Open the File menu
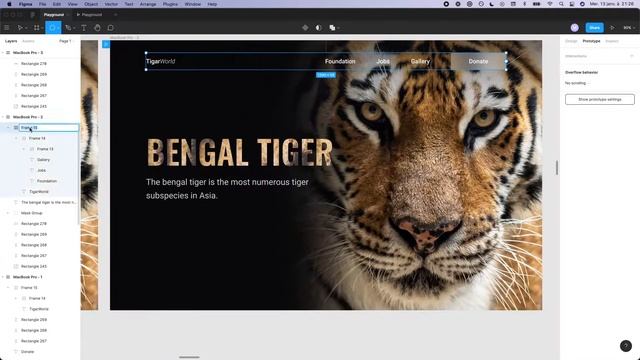Image resolution: width=640 pixels, height=360 pixels. coord(42,4)
